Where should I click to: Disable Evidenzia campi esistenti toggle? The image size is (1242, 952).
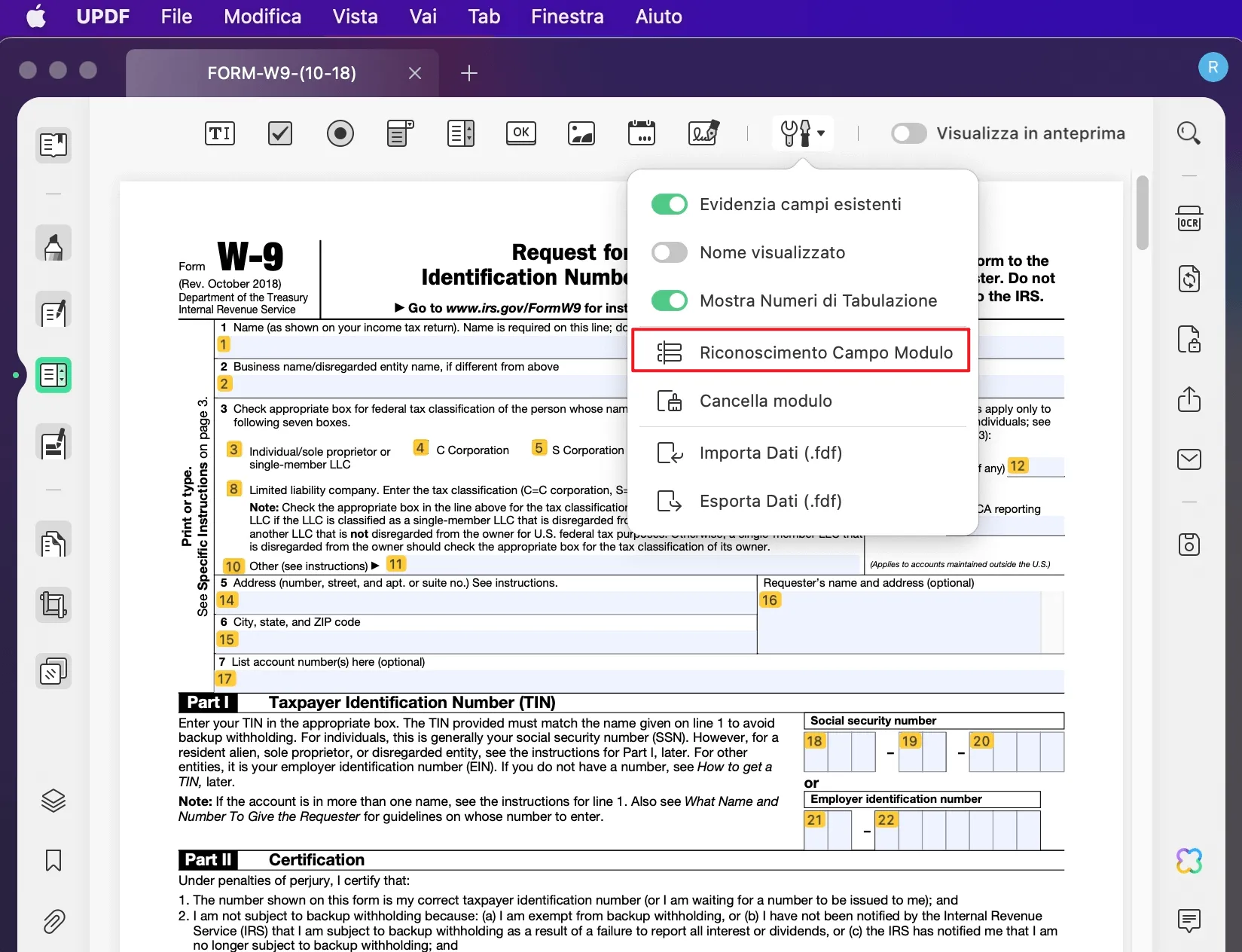click(x=670, y=204)
